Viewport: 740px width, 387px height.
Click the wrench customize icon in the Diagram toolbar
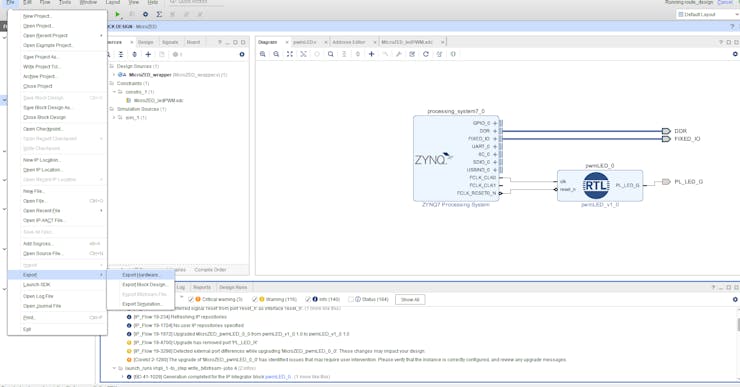(399, 54)
